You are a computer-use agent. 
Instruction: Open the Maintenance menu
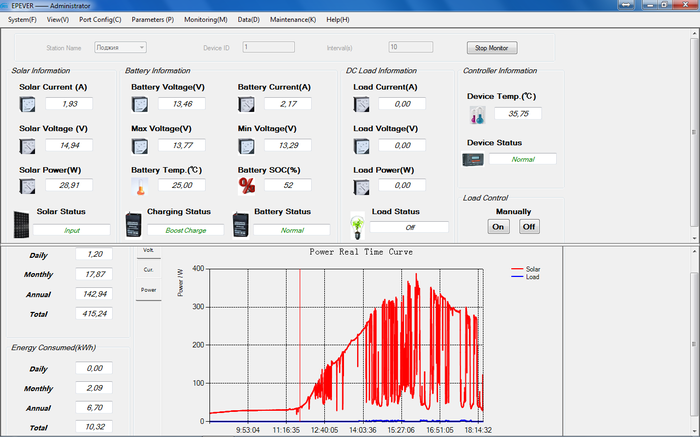coord(292,19)
